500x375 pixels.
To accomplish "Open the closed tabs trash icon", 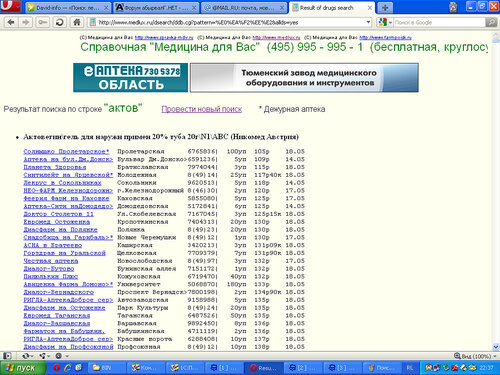I will [x=453, y=7].
